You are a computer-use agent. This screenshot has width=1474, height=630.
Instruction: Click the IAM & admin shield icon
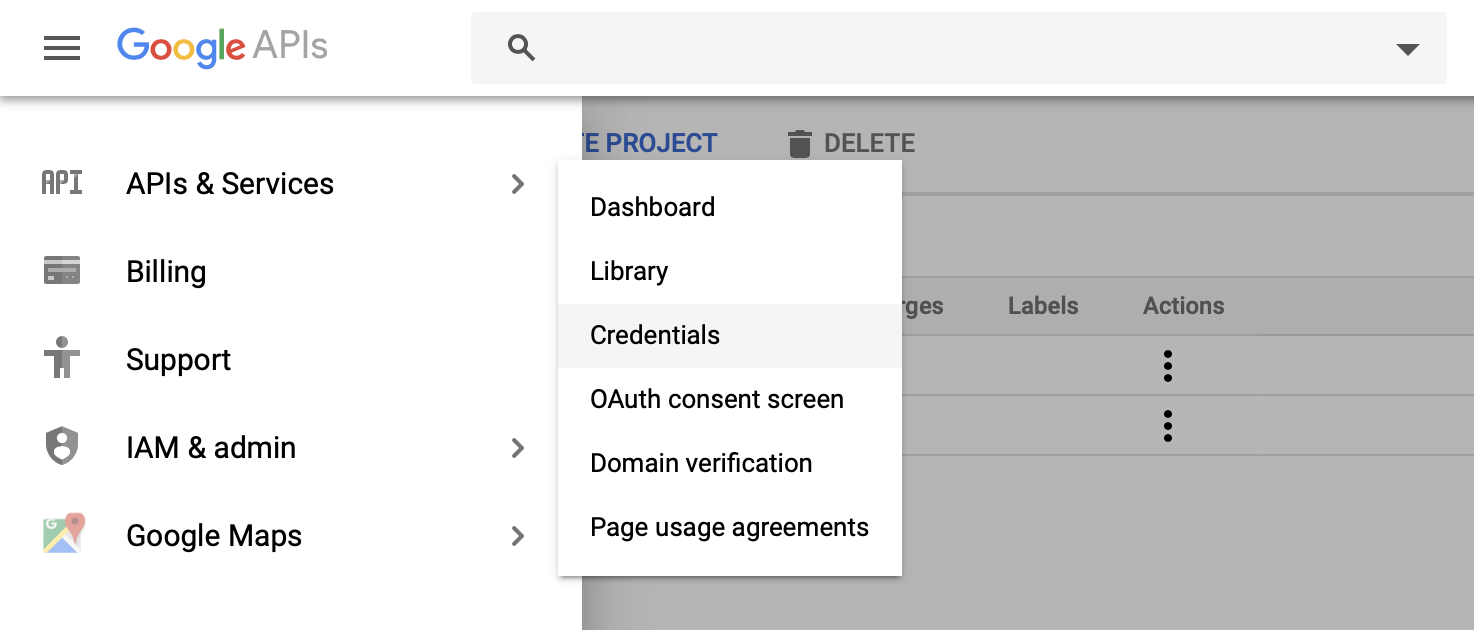click(x=62, y=446)
